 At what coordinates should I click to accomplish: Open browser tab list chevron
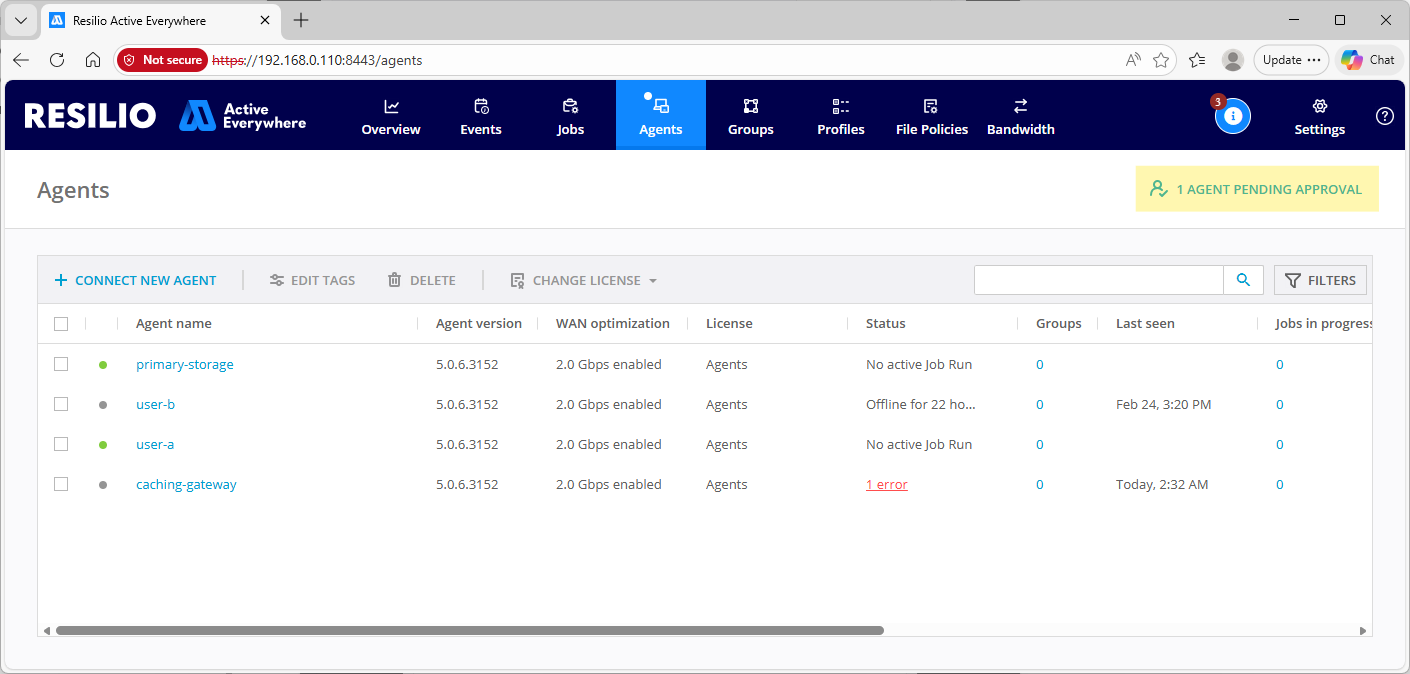[x=20, y=20]
